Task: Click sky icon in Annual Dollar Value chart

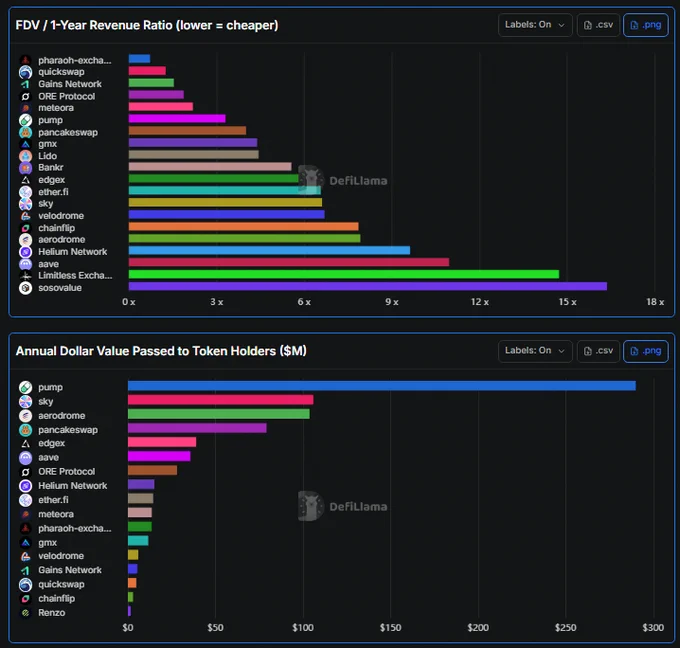Action: coord(26,402)
